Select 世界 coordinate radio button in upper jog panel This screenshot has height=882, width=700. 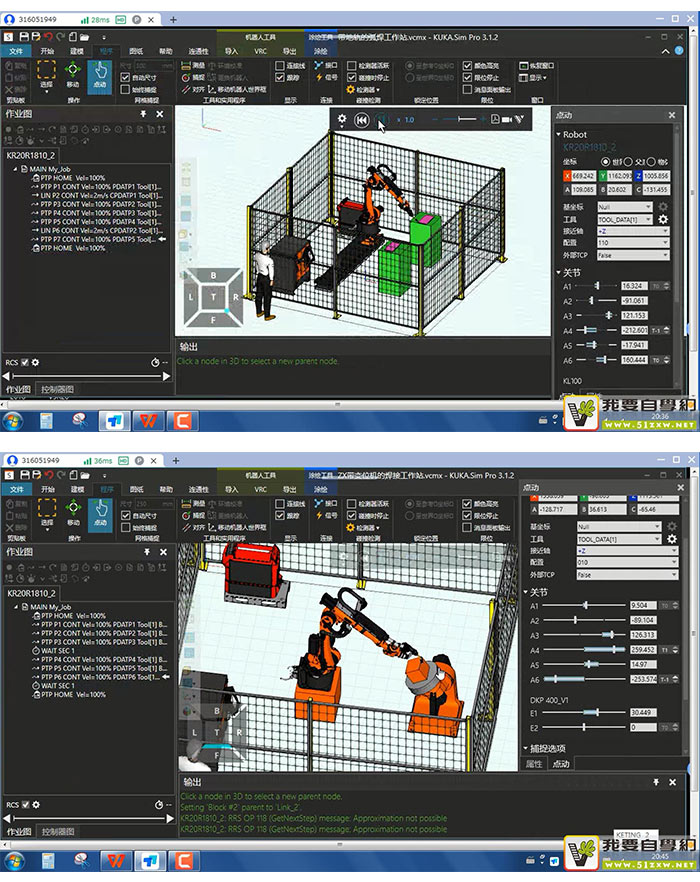(605, 162)
